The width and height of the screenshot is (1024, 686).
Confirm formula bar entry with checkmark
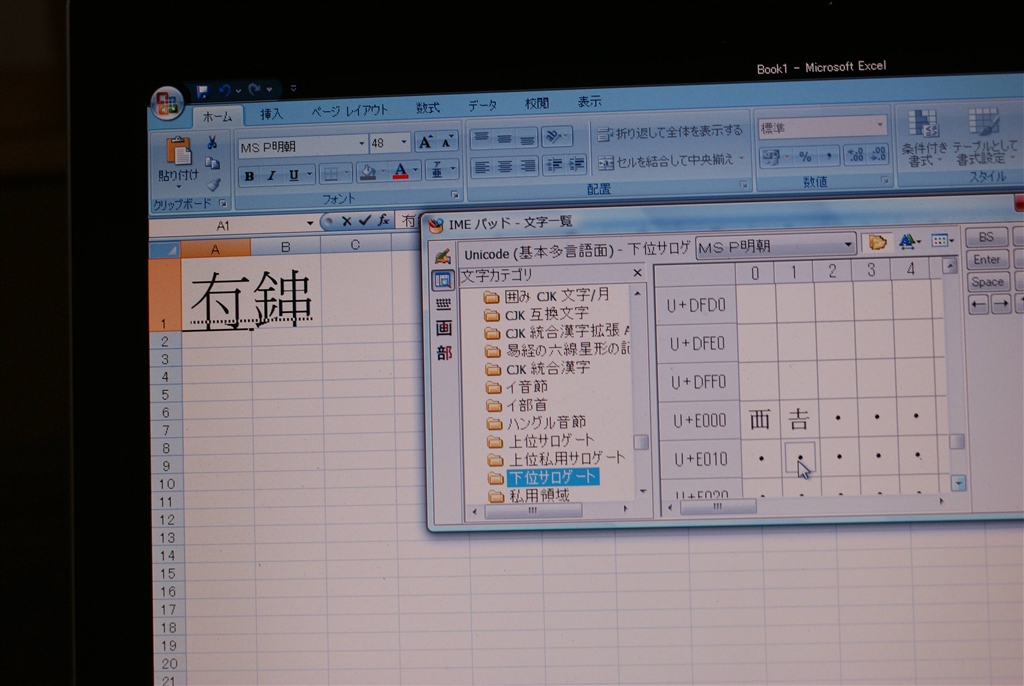(x=364, y=221)
